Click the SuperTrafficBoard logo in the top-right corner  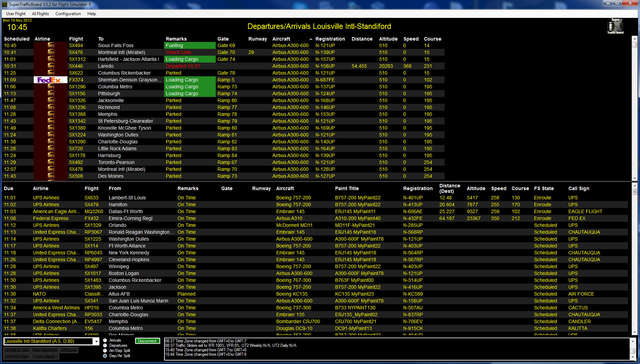tap(616, 27)
